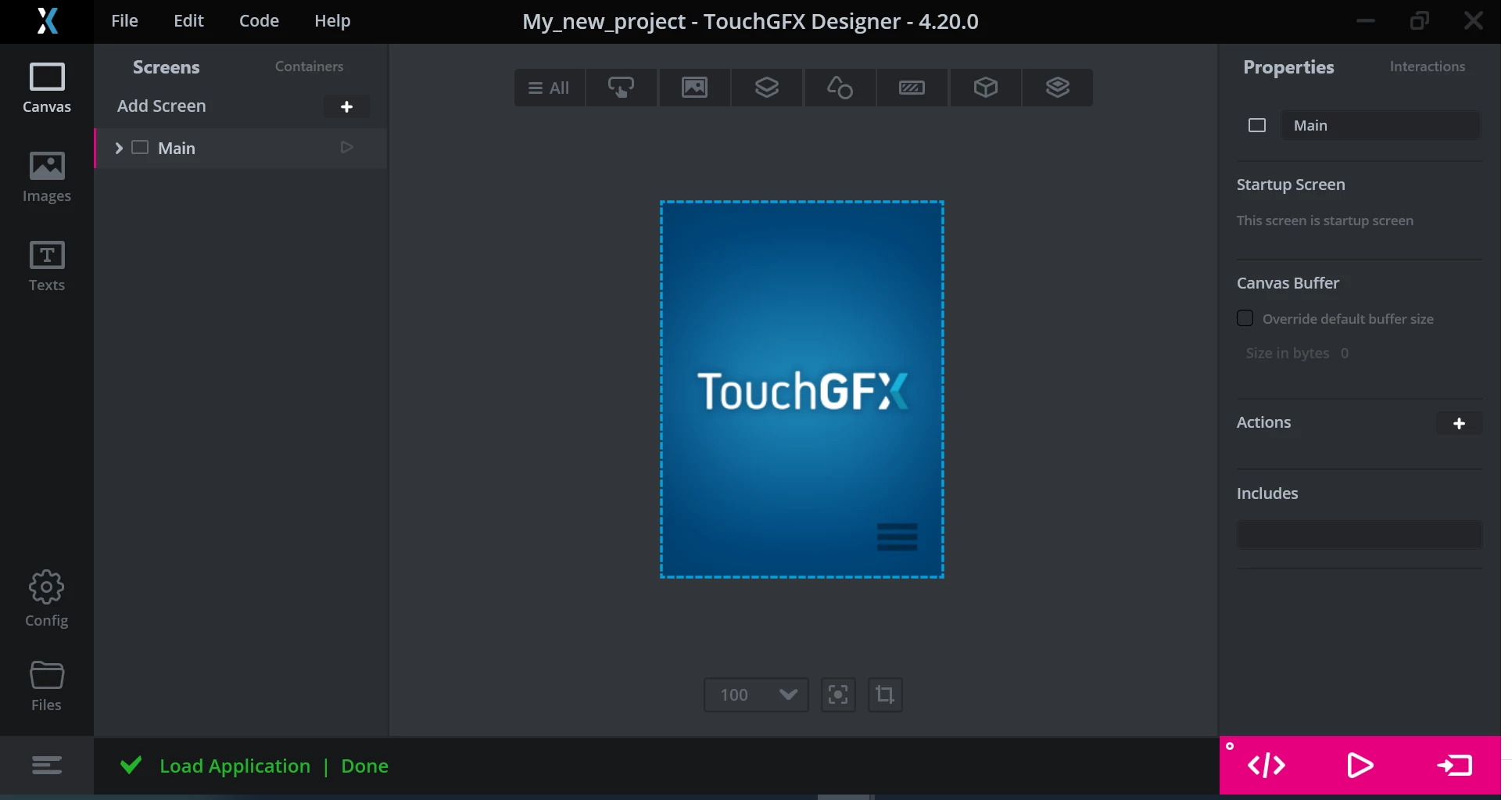Viewport: 1512px width, 800px height.
Task: Click the Includes input field
Action: [1359, 535]
